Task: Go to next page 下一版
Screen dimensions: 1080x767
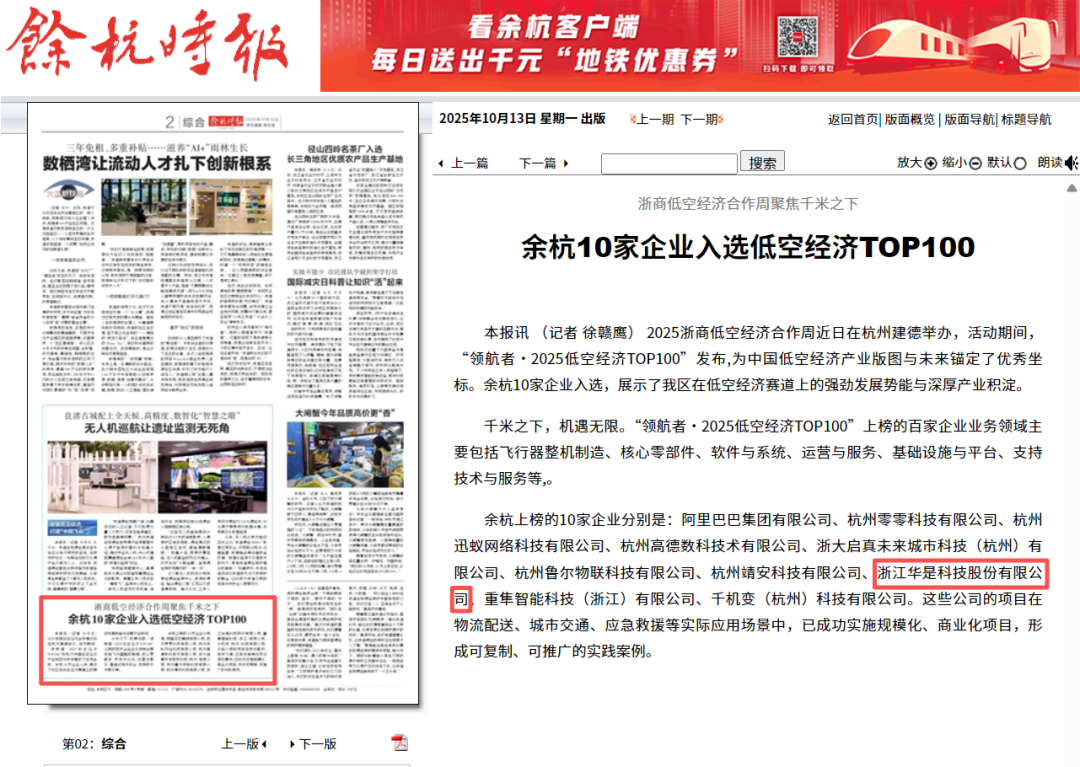Action: (318, 744)
